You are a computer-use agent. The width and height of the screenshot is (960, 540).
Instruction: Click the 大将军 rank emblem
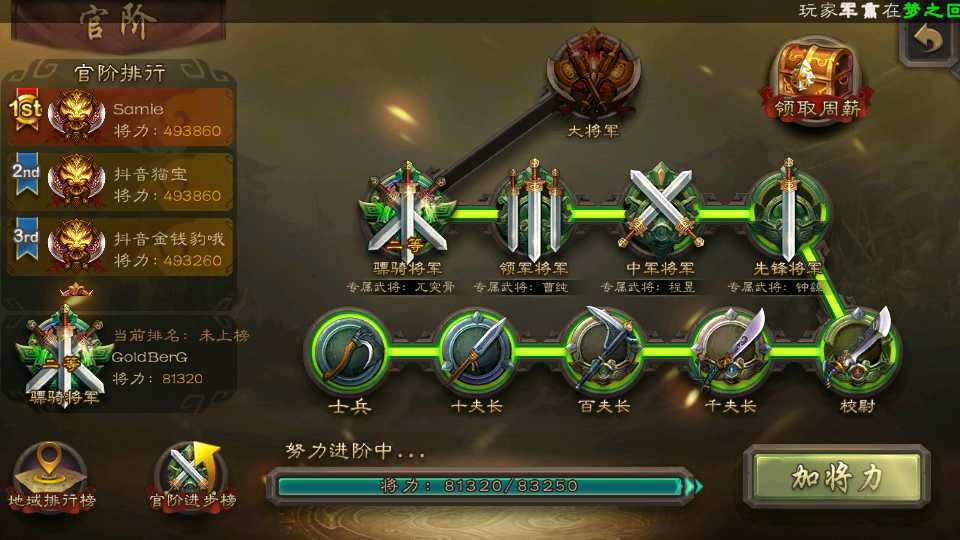click(593, 73)
